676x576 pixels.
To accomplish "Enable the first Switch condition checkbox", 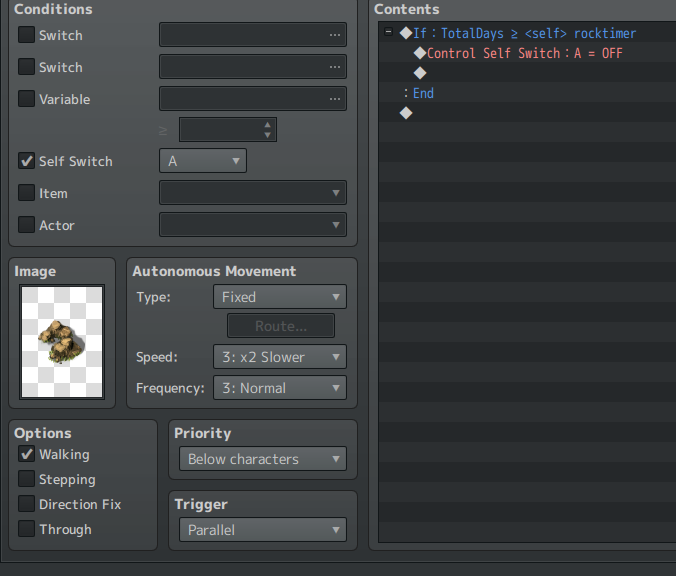I will (26, 35).
